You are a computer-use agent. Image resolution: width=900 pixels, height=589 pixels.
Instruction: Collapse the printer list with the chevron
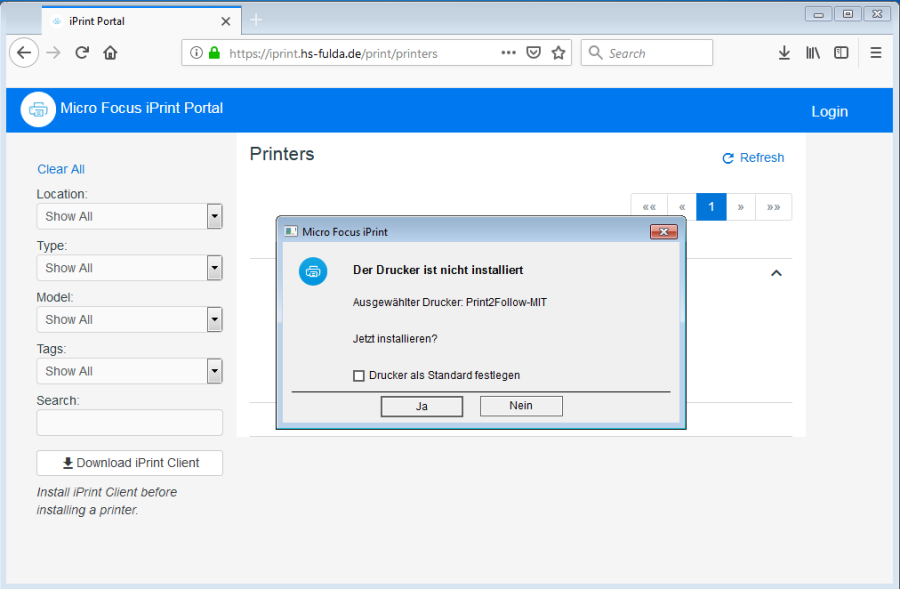[x=777, y=272]
